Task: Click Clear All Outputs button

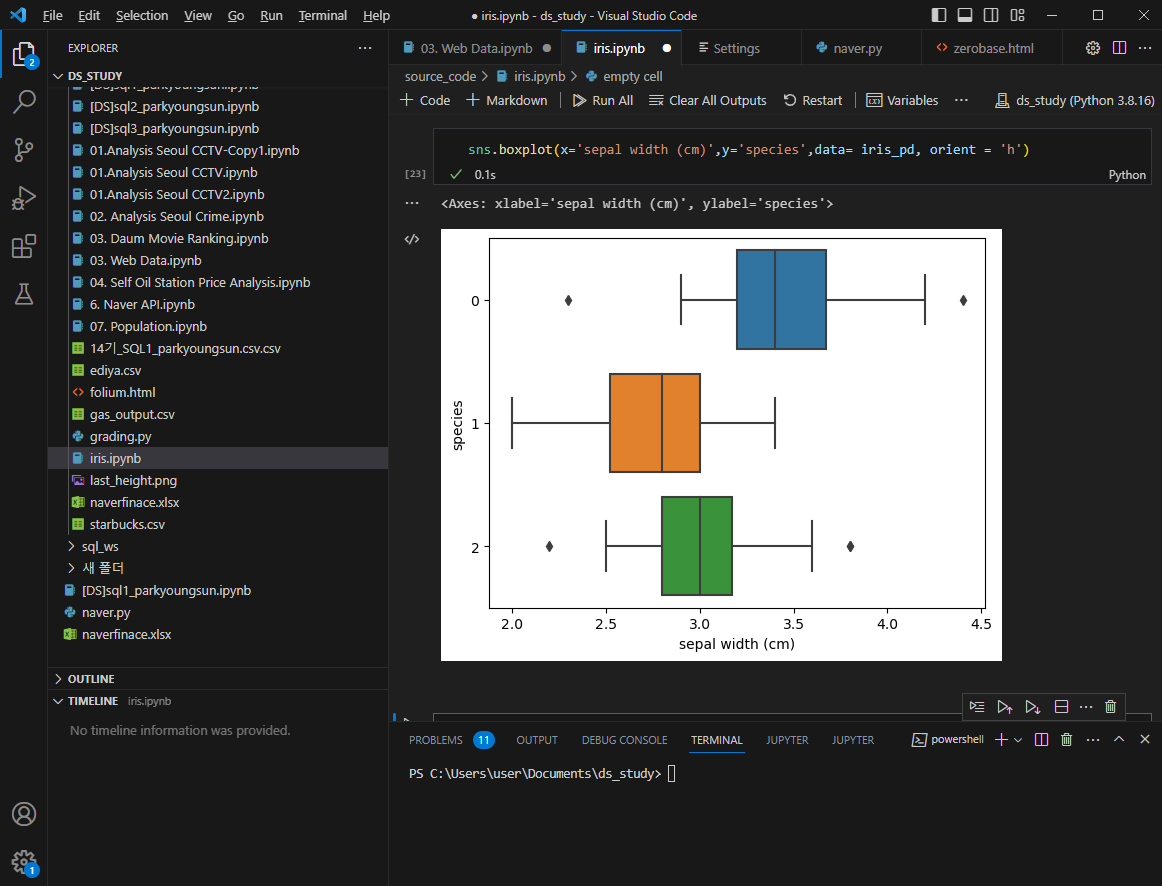Action: (708, 100)
